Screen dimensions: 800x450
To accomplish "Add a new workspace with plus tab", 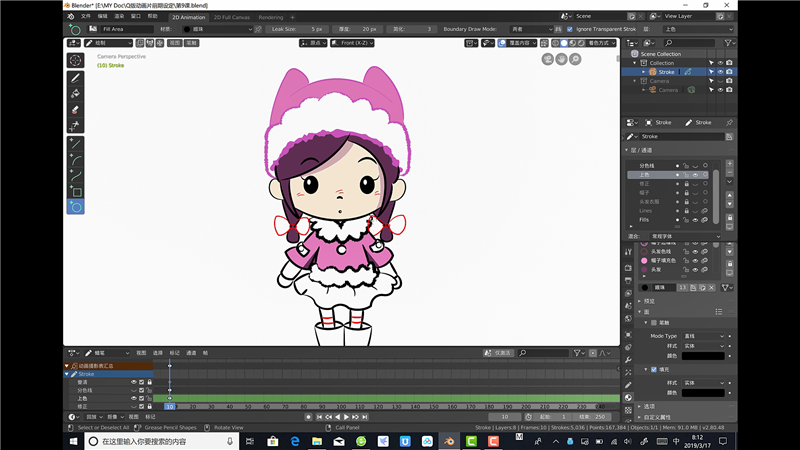I will point(293,17).
